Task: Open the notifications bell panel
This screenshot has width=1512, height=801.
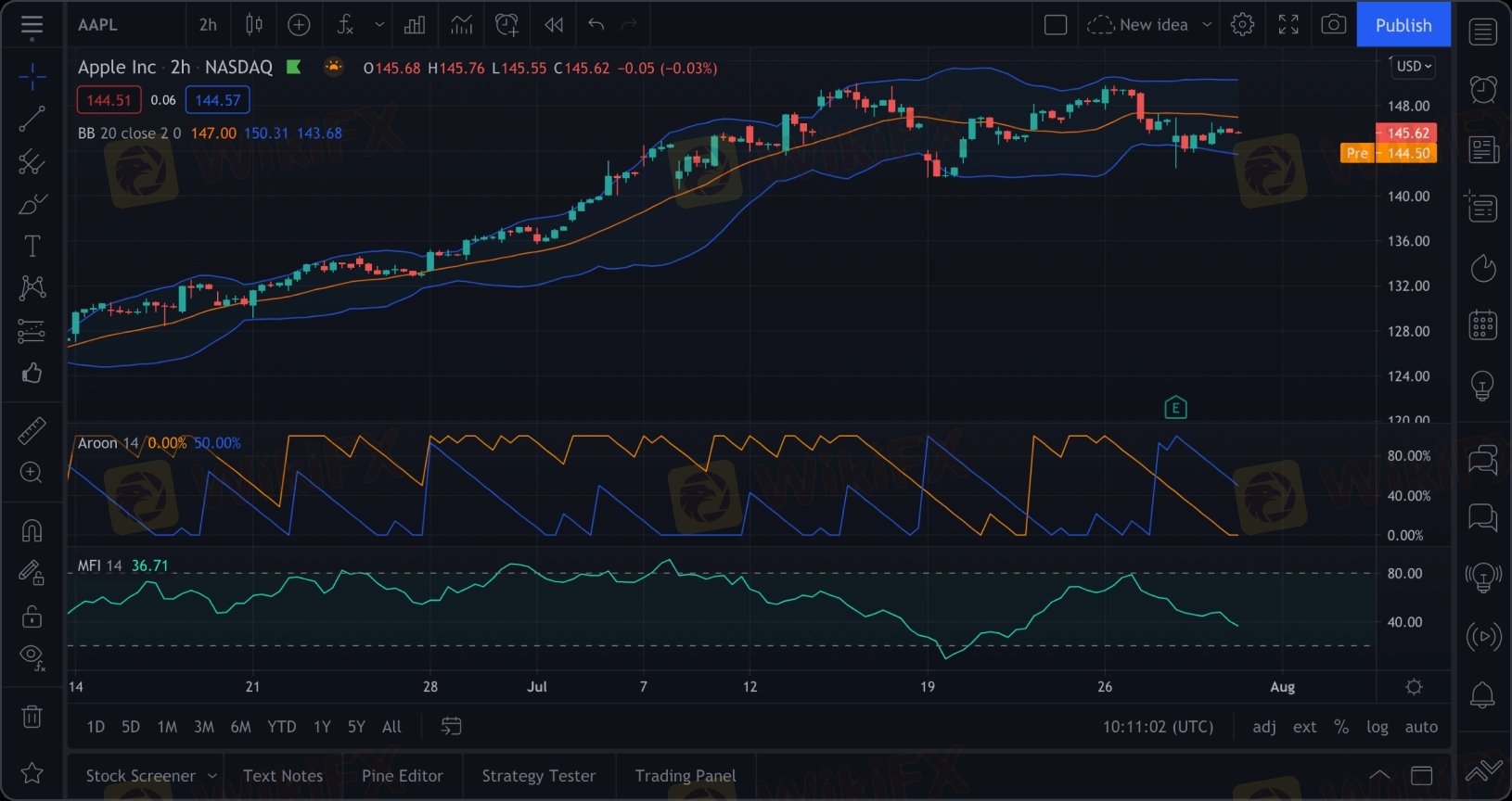Action: 1483,694
